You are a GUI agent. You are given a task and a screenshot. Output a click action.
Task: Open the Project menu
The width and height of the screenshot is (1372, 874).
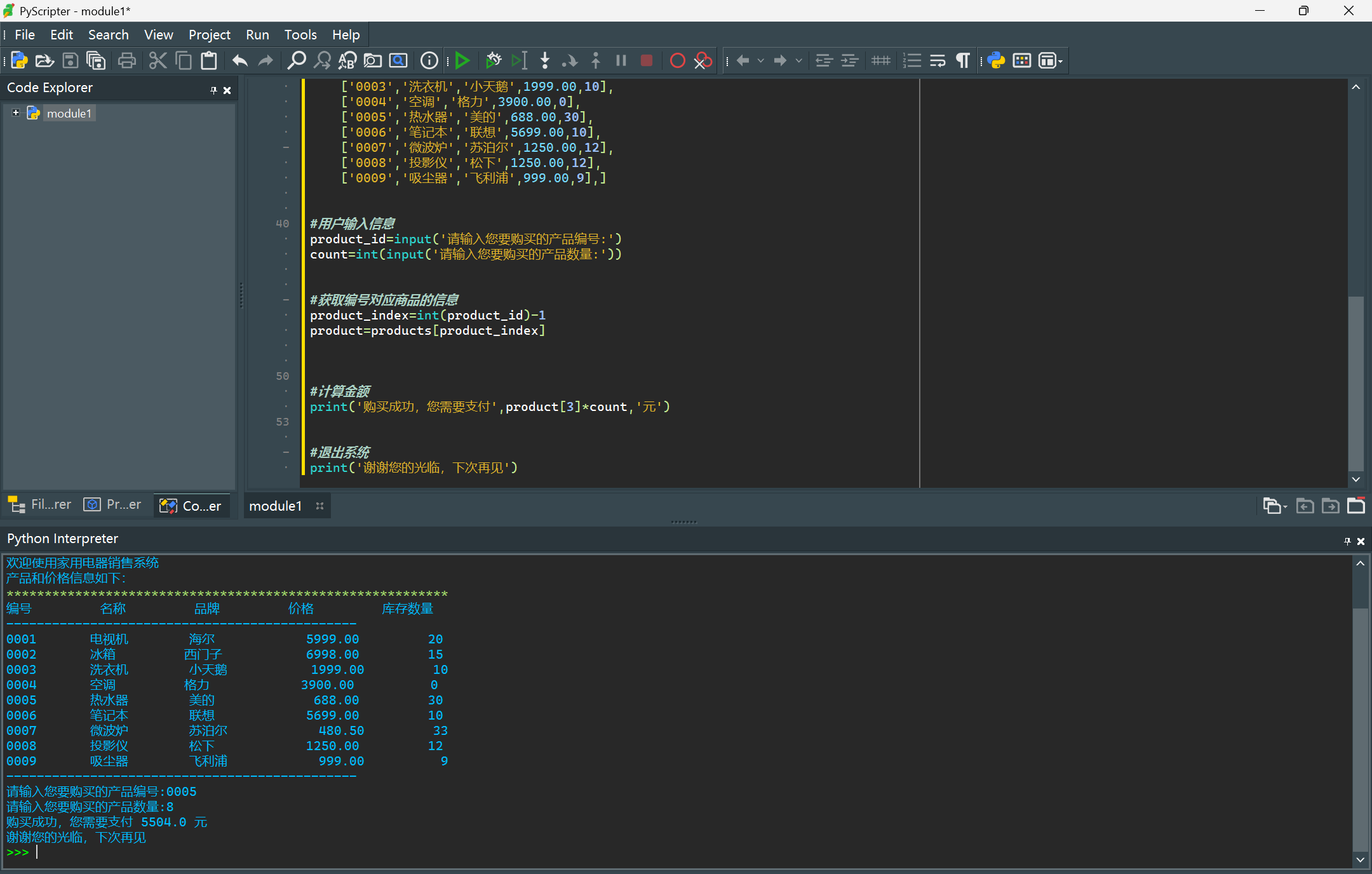[209, 35]
